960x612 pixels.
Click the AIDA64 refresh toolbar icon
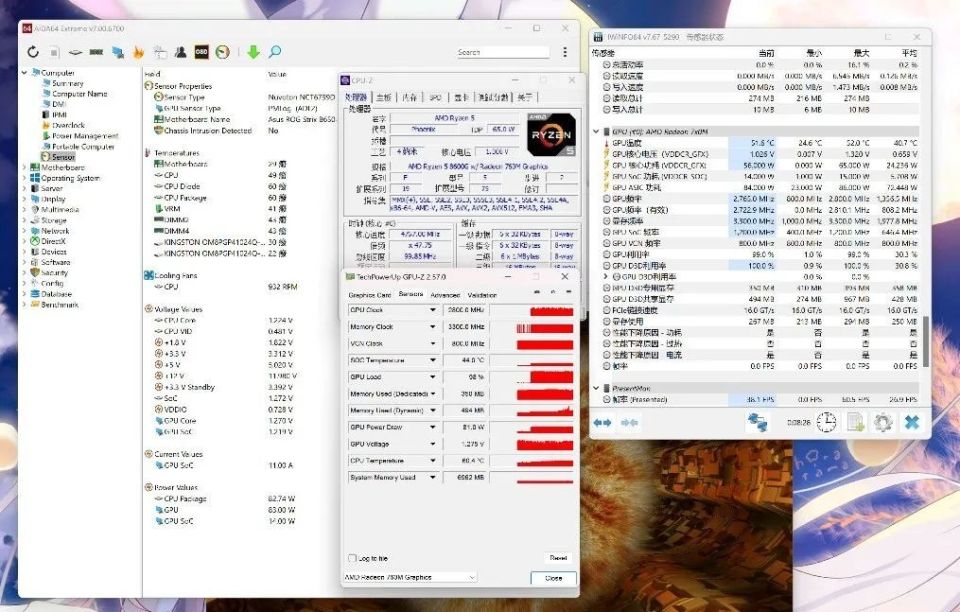click(x=32, y=52)
